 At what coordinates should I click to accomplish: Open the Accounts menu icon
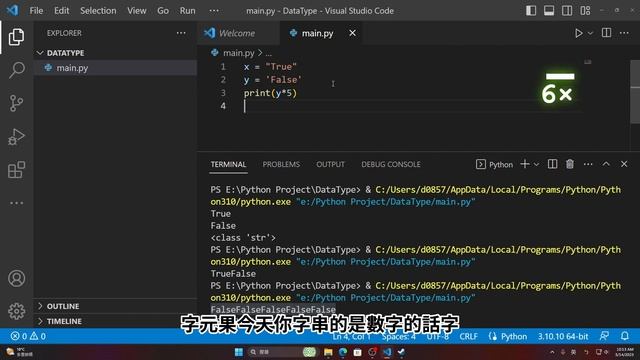pyautogui.click(x=16, y=278)
